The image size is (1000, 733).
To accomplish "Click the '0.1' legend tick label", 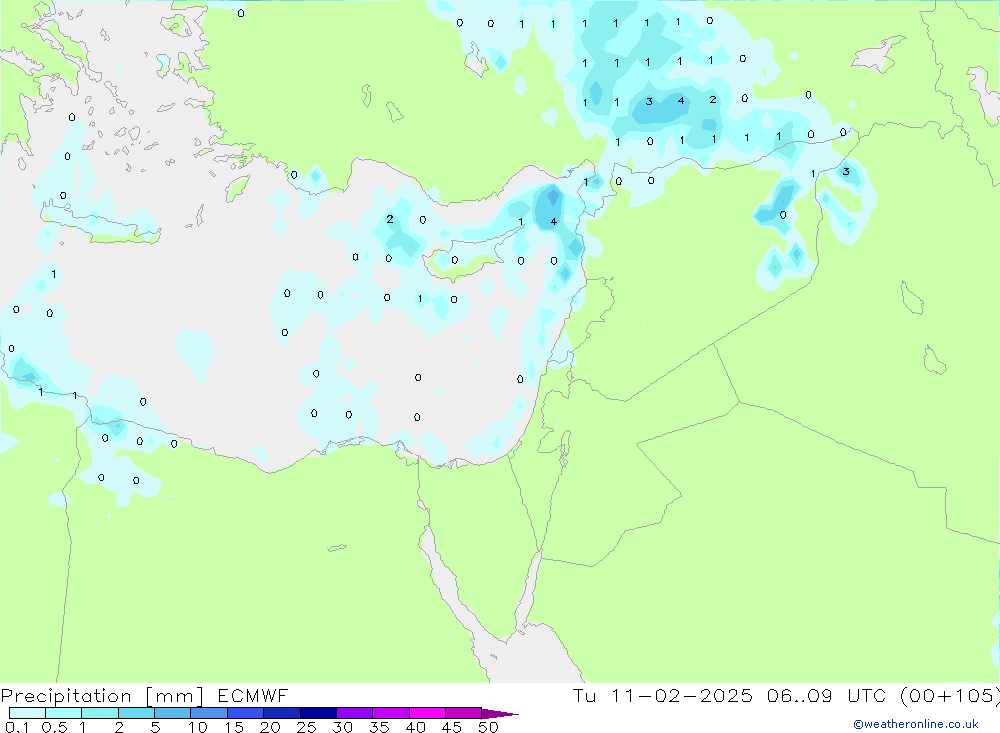I will click(17, 727).
